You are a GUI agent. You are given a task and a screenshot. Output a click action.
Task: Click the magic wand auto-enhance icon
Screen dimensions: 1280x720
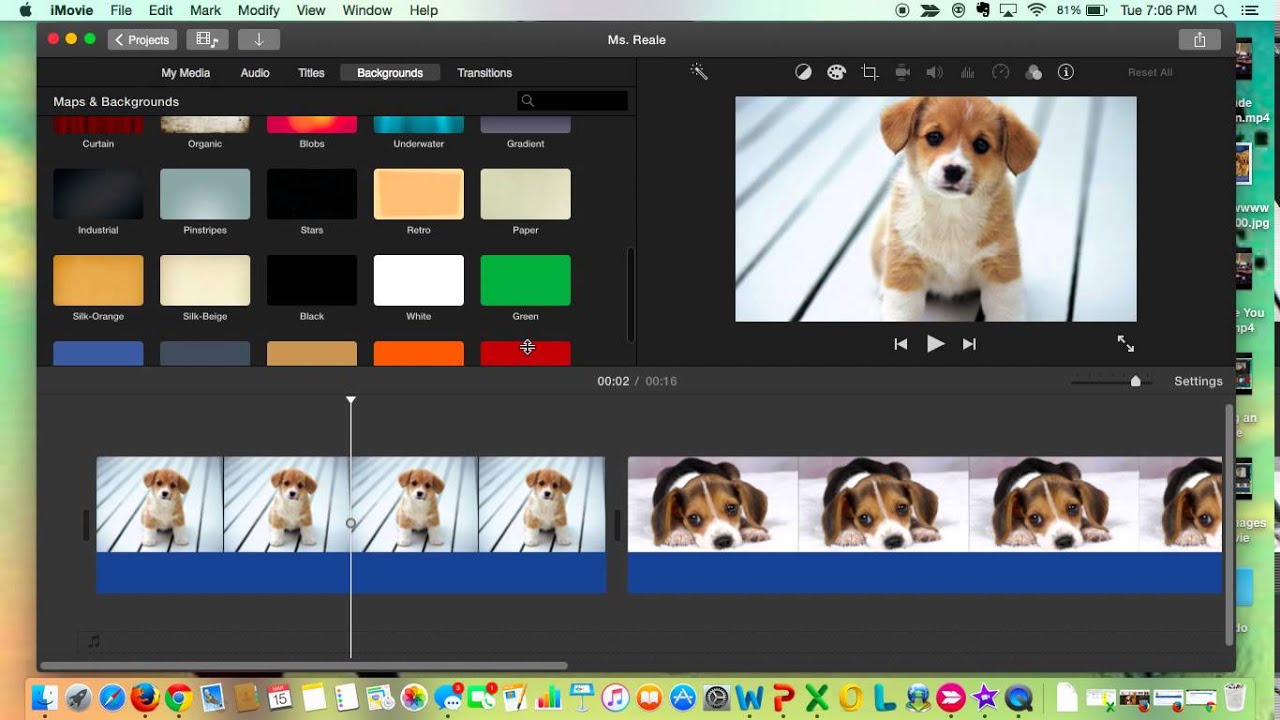pos(699,72)
